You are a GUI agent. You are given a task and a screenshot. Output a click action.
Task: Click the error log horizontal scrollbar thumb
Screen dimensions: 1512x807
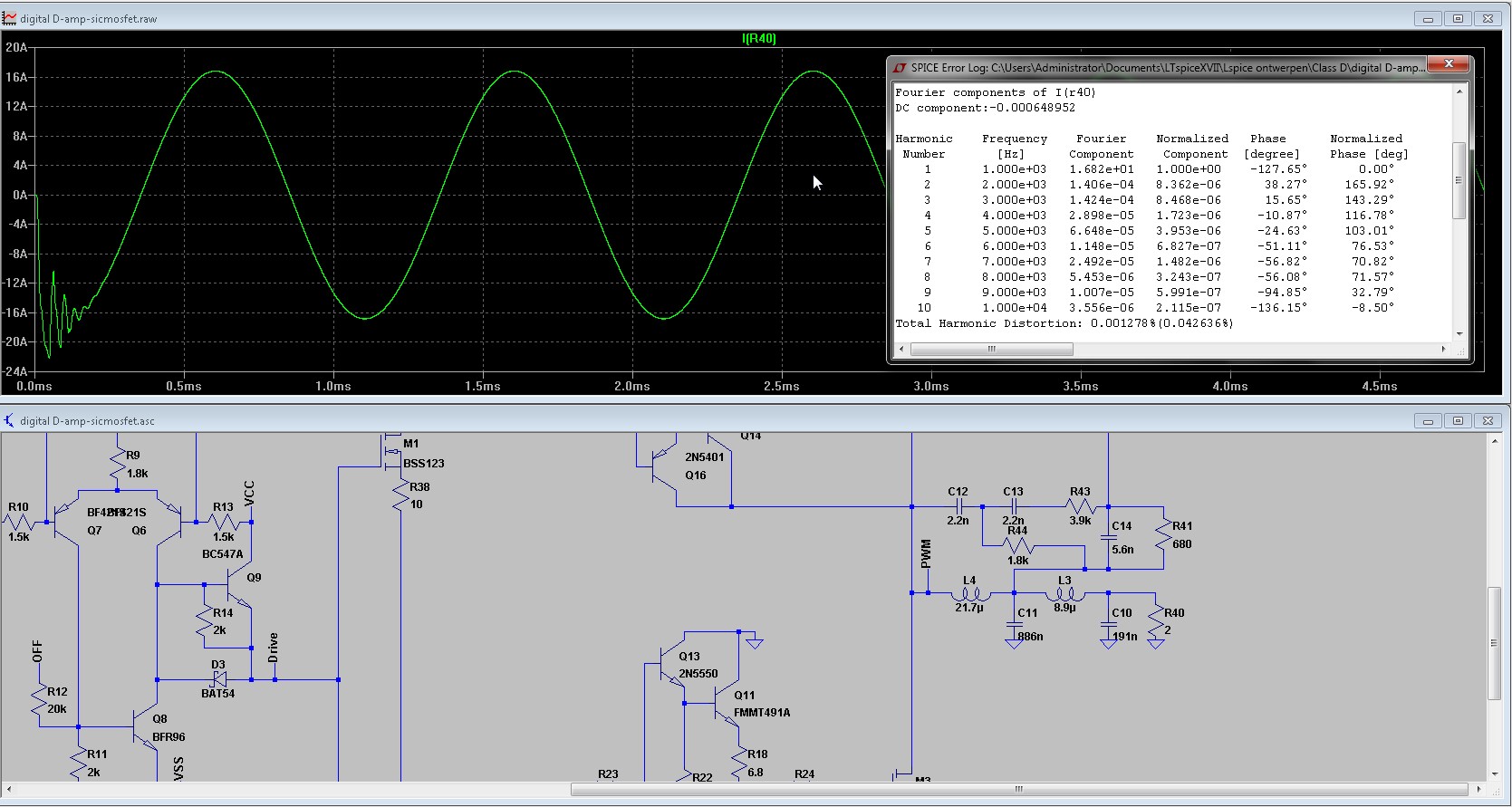[x=991, y=349]
